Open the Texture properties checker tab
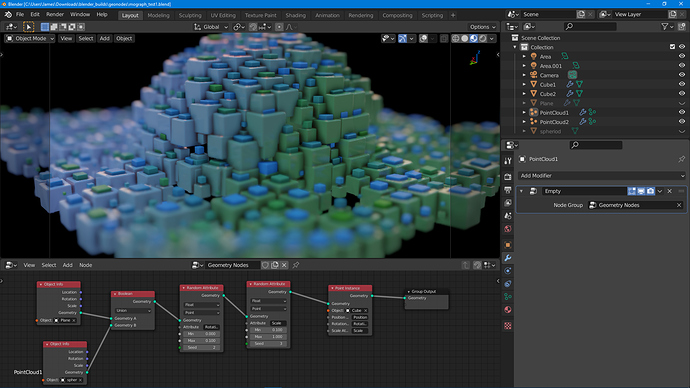Viewport: 690px width, 388px height. (x=508, y=326)
